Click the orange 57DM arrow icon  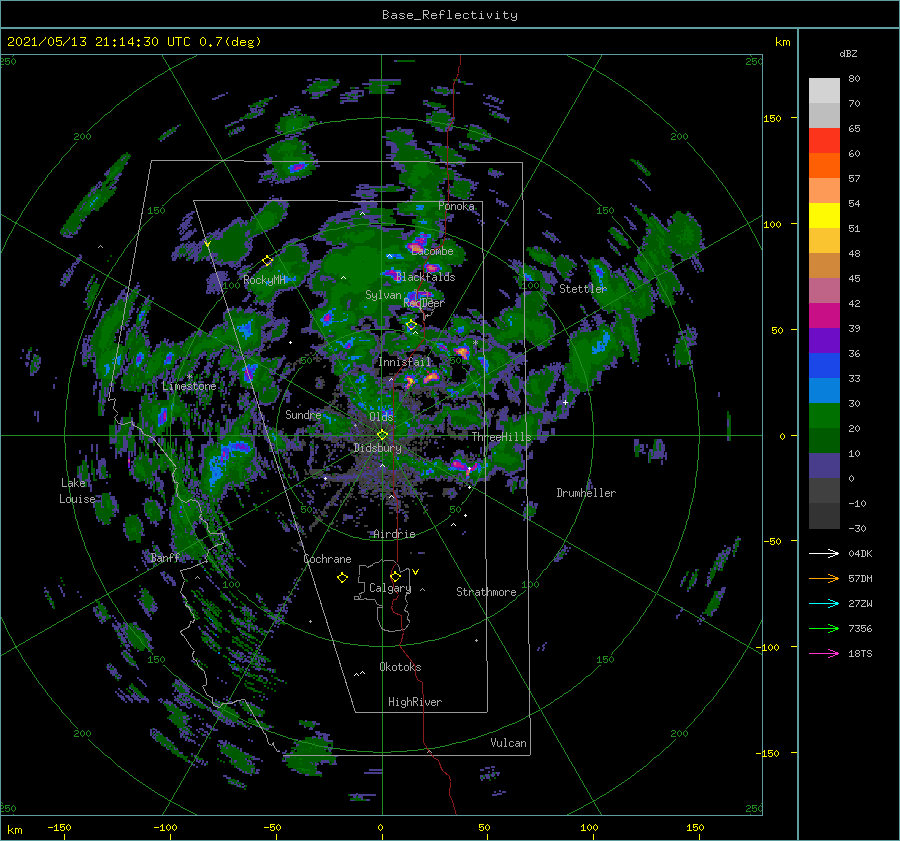point(824,579)
